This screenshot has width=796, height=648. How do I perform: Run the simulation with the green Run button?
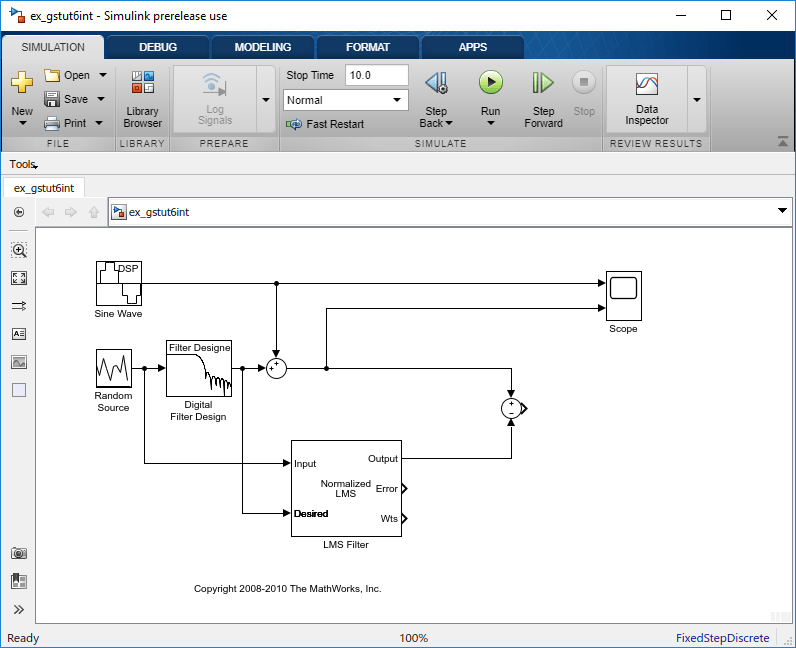pos(490,83)
